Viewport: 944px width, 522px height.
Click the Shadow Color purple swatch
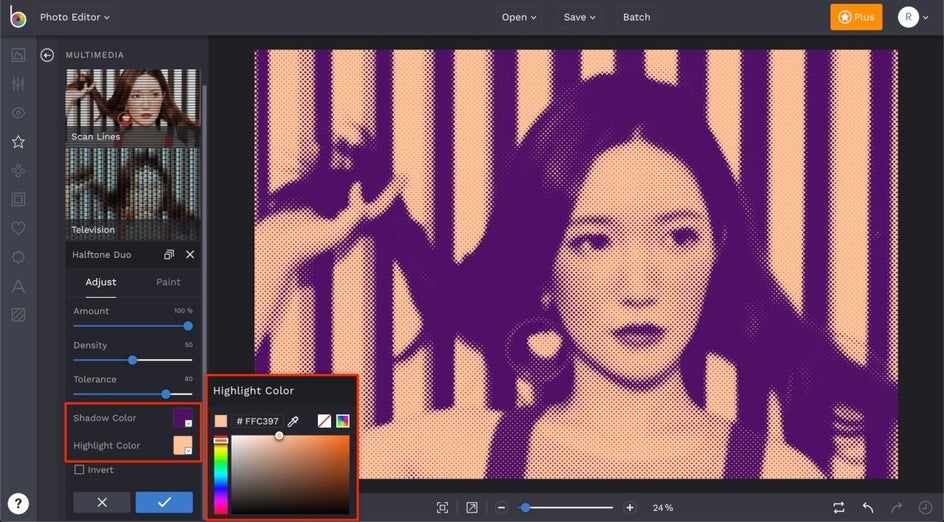click(183, 418)
